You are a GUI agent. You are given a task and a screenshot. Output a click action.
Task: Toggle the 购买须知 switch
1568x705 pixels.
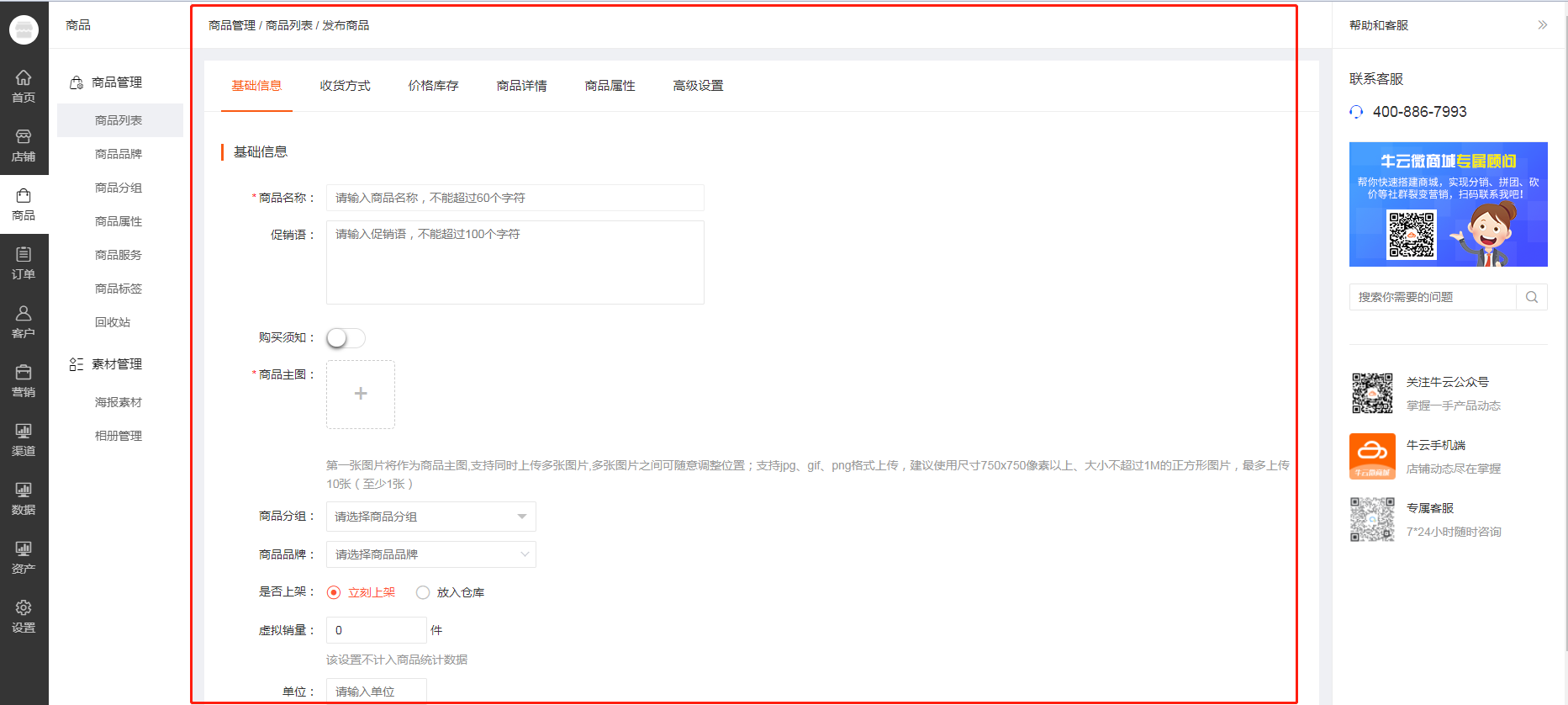tap(346, 338)
